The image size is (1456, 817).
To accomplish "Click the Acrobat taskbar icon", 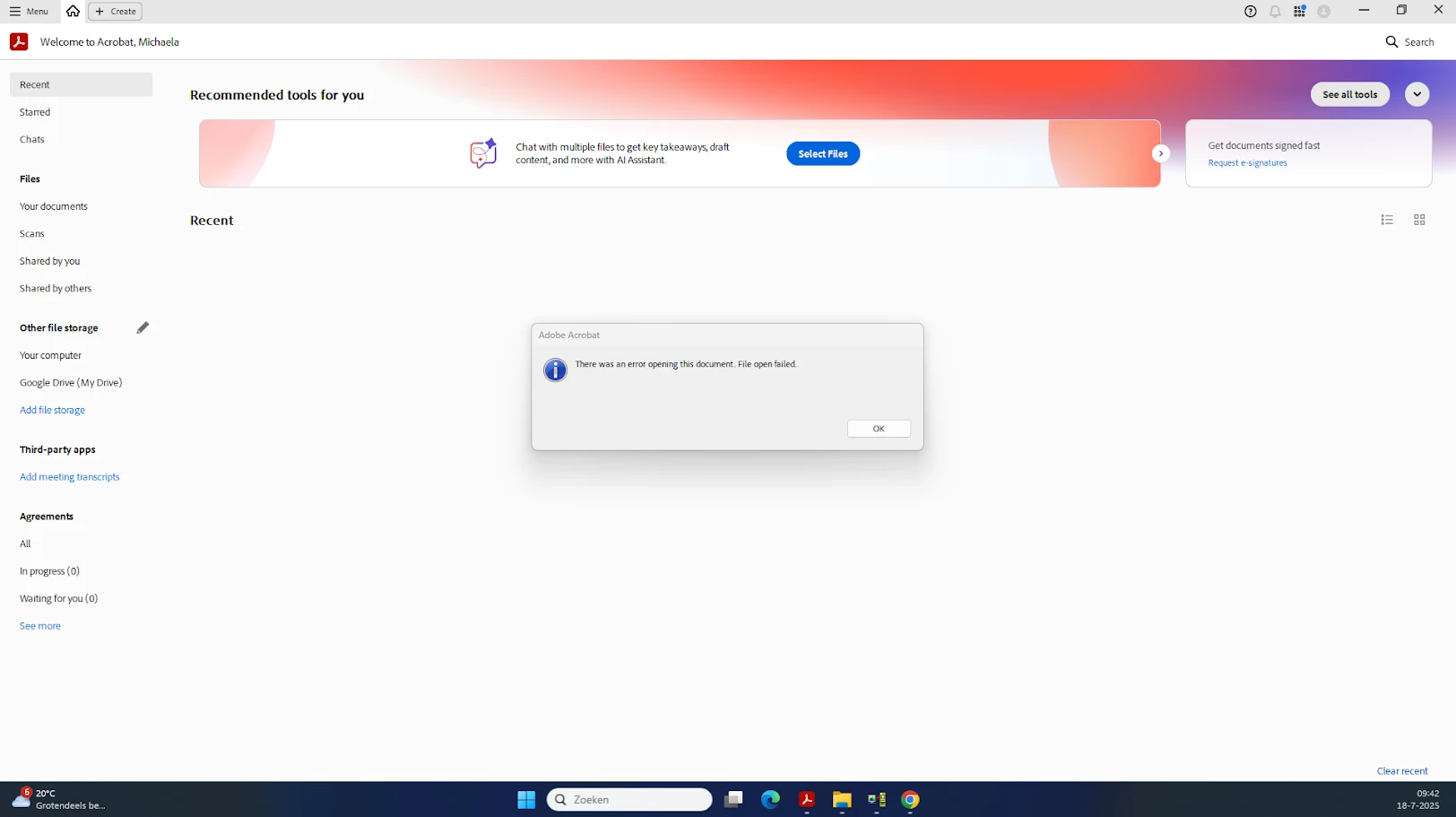I will click(806, 800).
